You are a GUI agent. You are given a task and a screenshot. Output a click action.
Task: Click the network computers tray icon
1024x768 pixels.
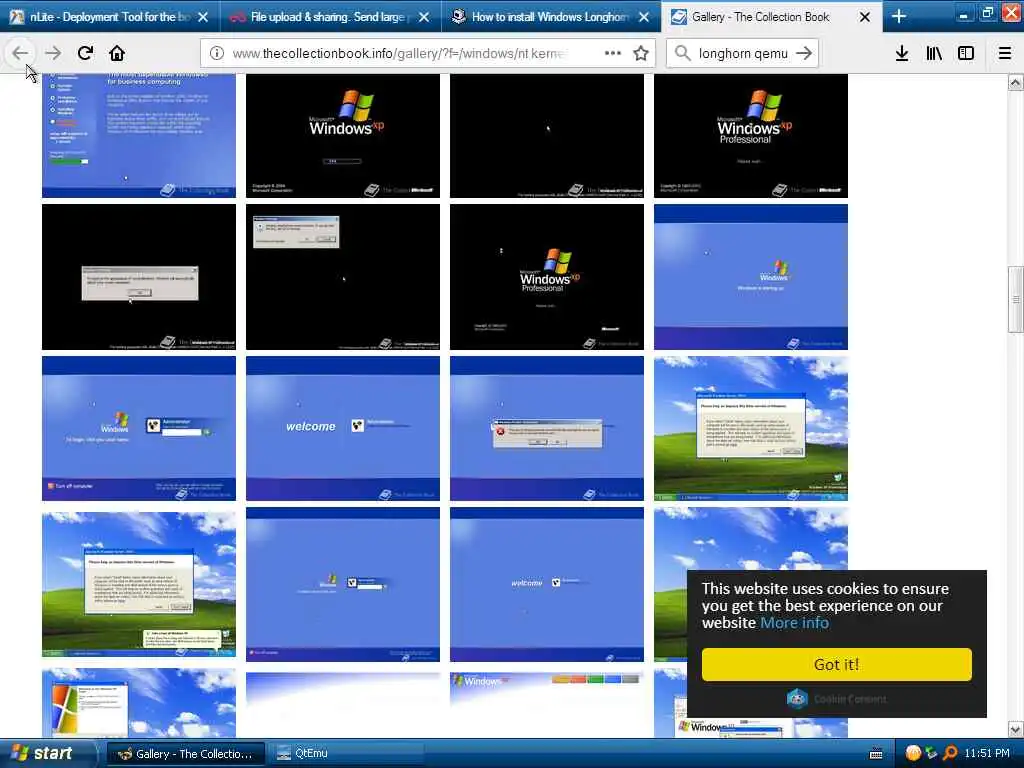(x=931, y=754)
